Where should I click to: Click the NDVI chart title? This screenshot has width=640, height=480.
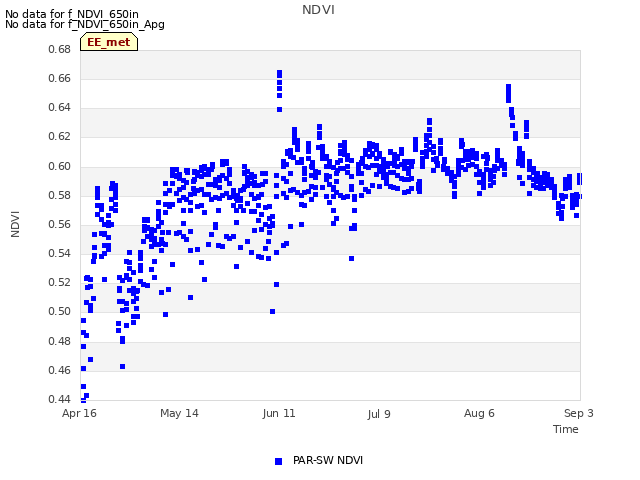[318, 10]
